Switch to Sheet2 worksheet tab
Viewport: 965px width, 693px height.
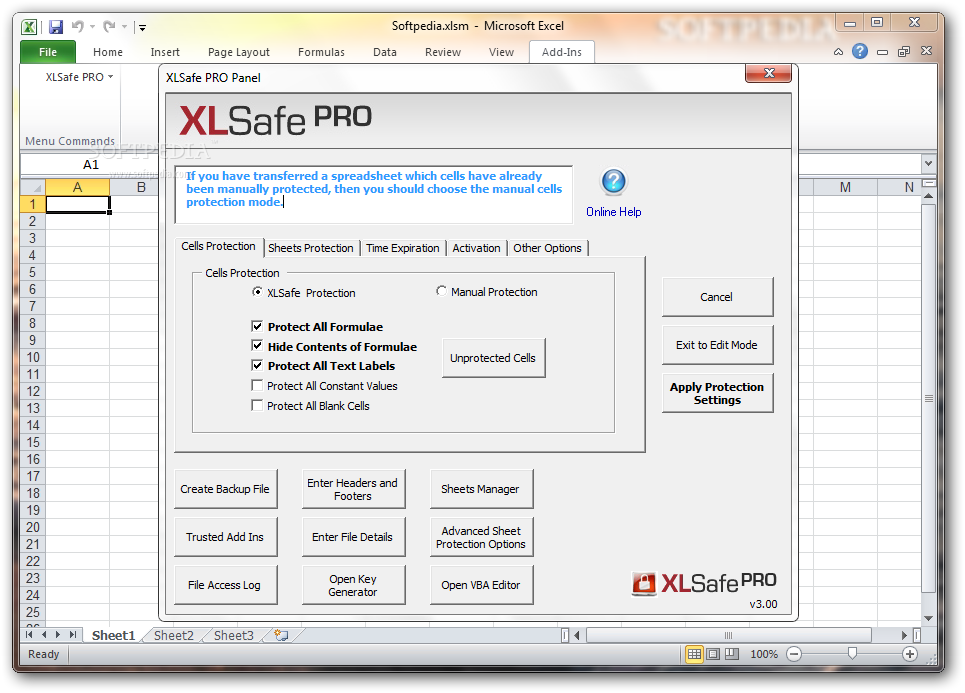(x=174, y=635)
